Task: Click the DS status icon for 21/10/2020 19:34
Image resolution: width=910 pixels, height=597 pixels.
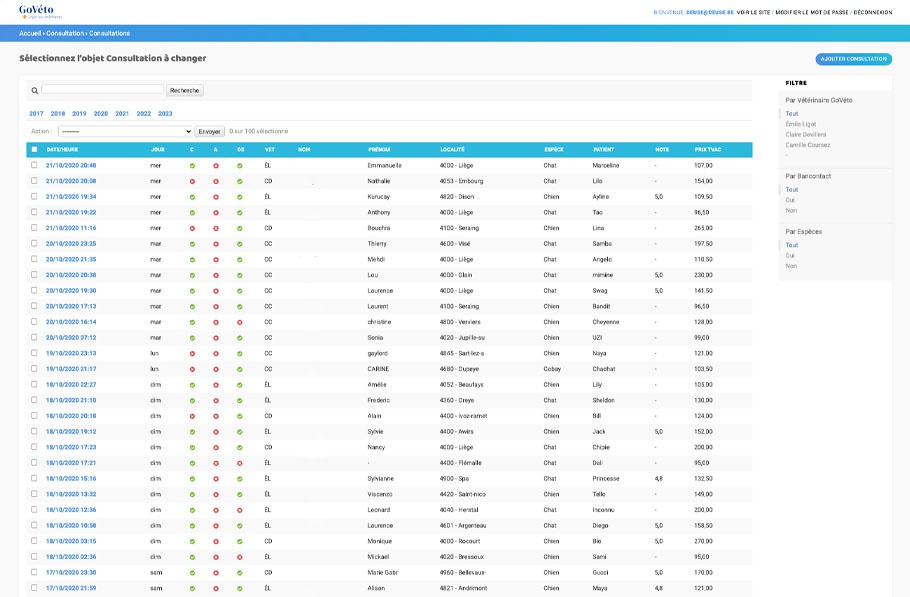Action: coord(240,197)
